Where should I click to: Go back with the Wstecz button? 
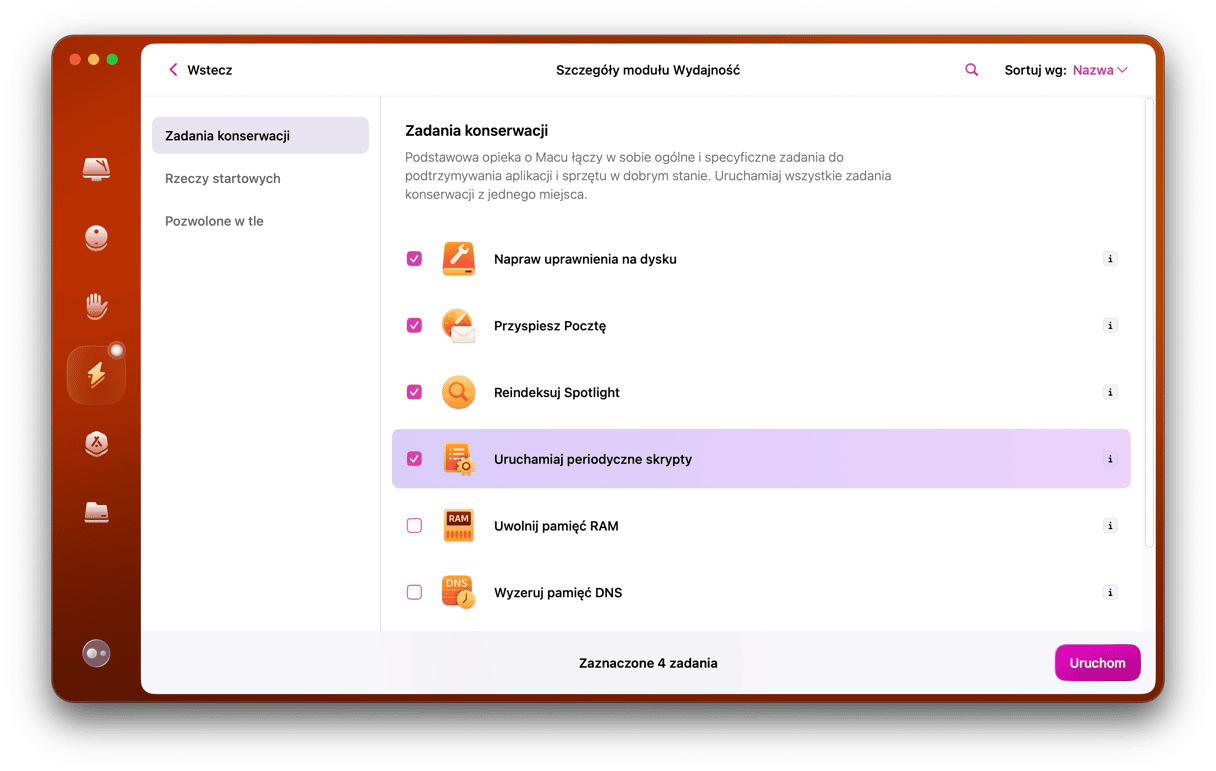click(200, 70)
